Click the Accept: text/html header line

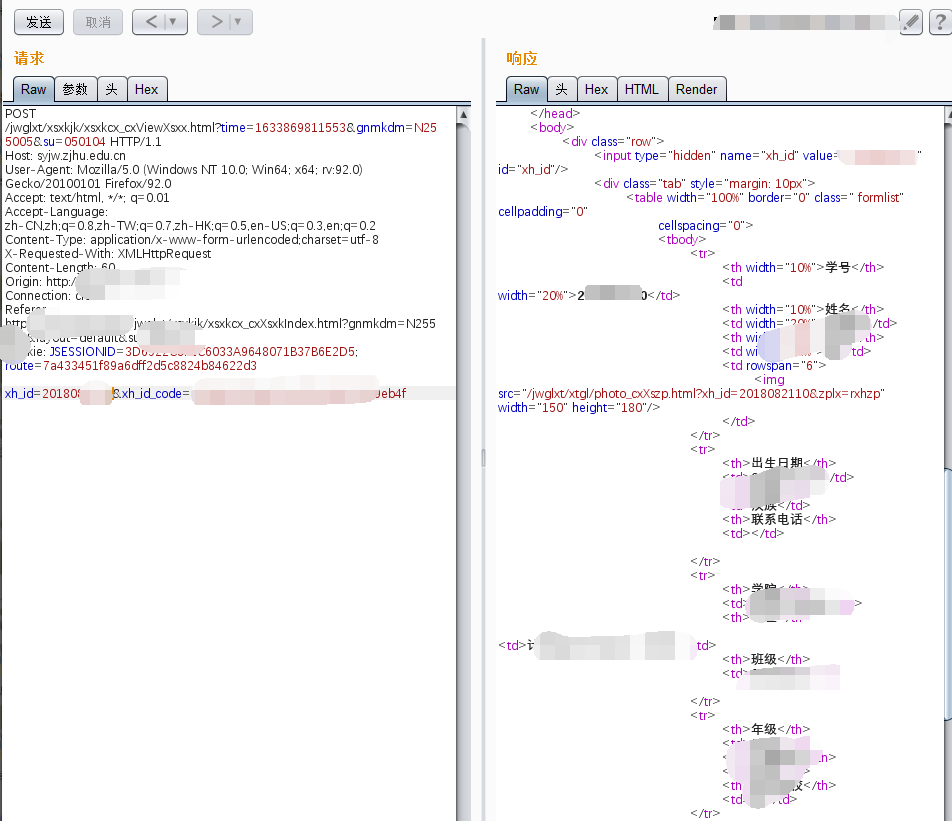87,197
